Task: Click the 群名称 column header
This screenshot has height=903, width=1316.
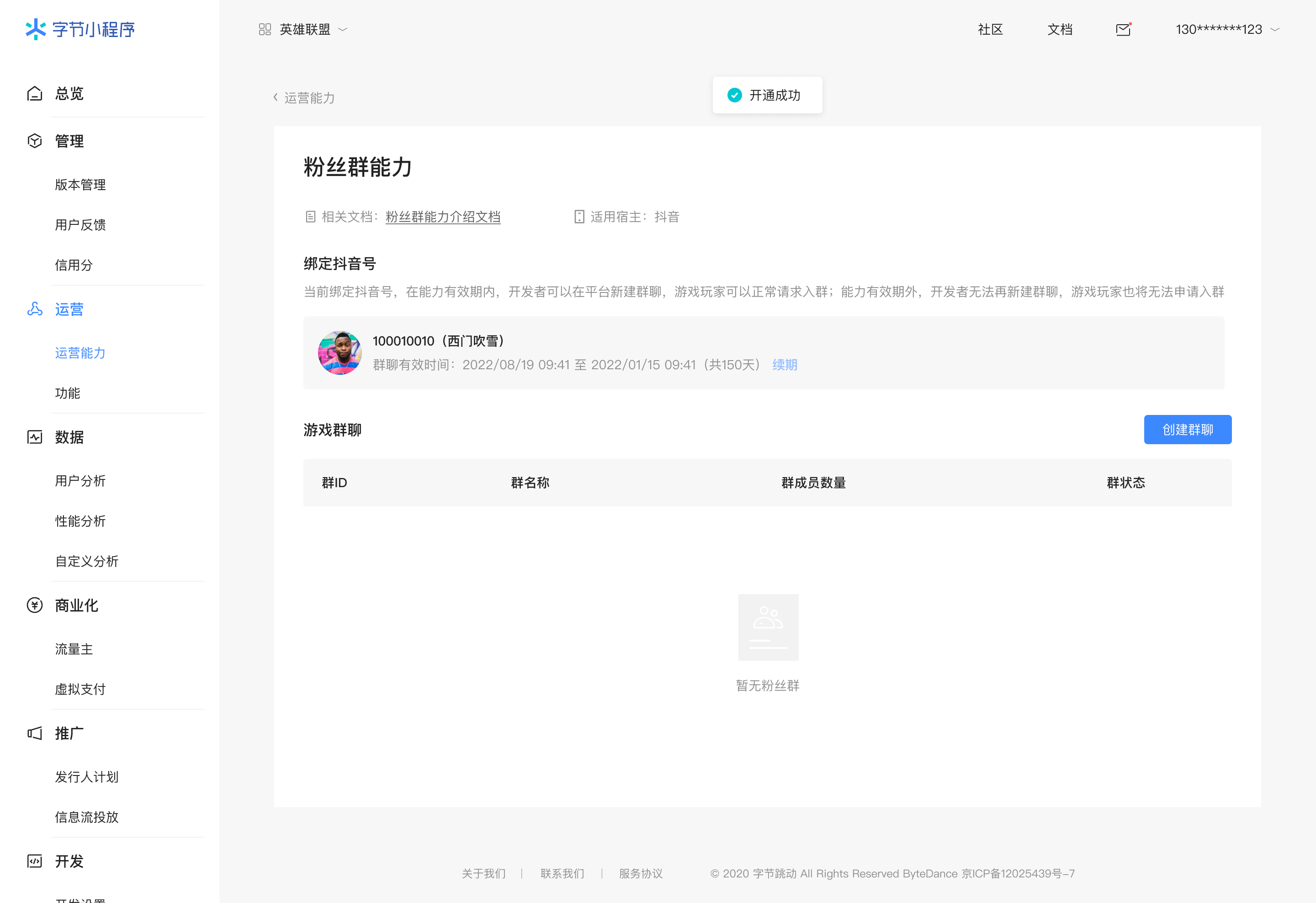Action: pos(530,483)
